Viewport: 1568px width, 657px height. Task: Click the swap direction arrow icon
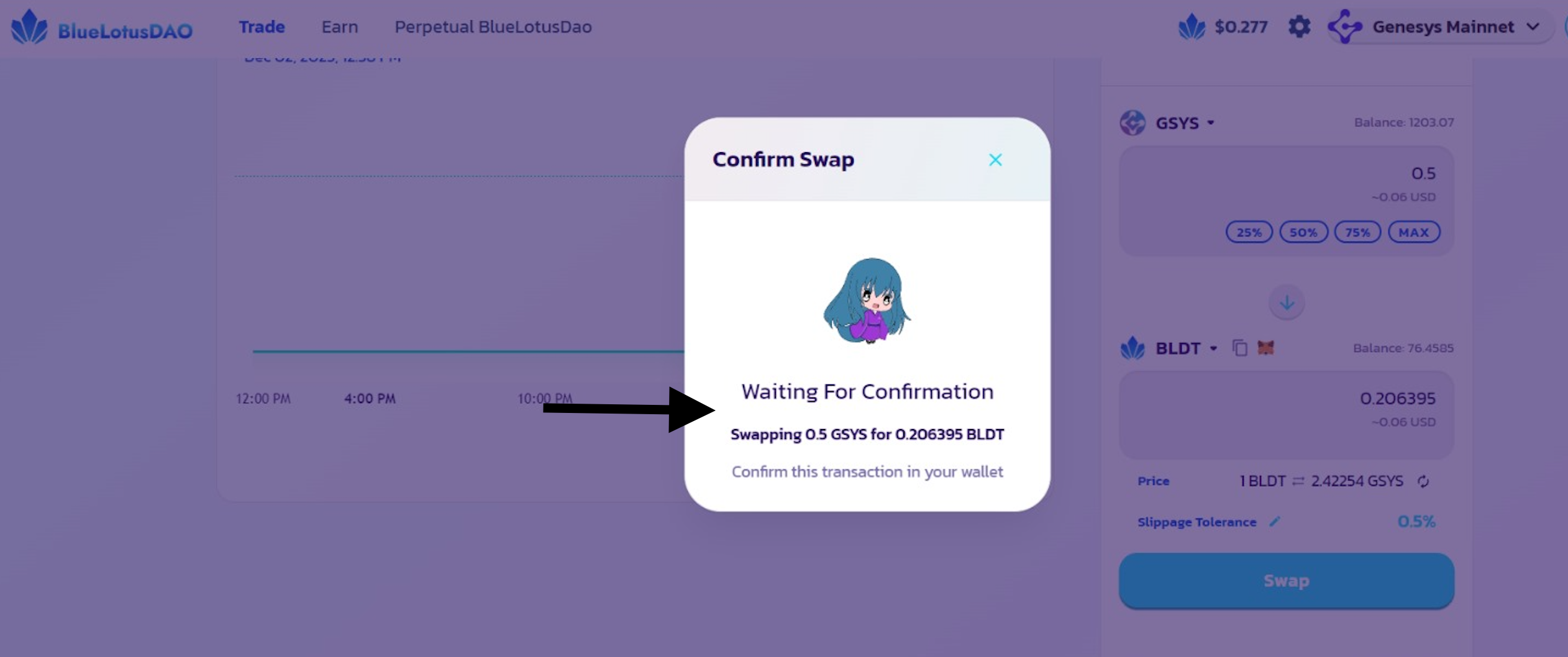pyautogui.click(x=1287, y=303)
